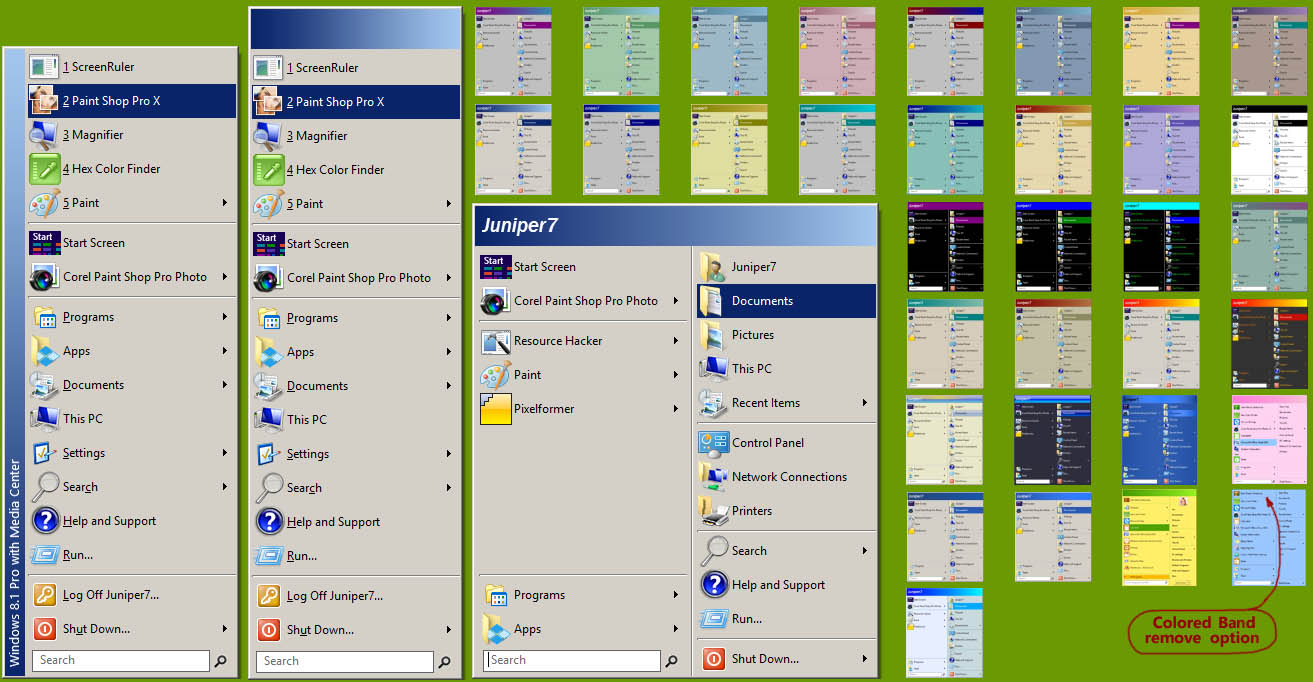Open Hex Color Finder

tap(112, 168)
